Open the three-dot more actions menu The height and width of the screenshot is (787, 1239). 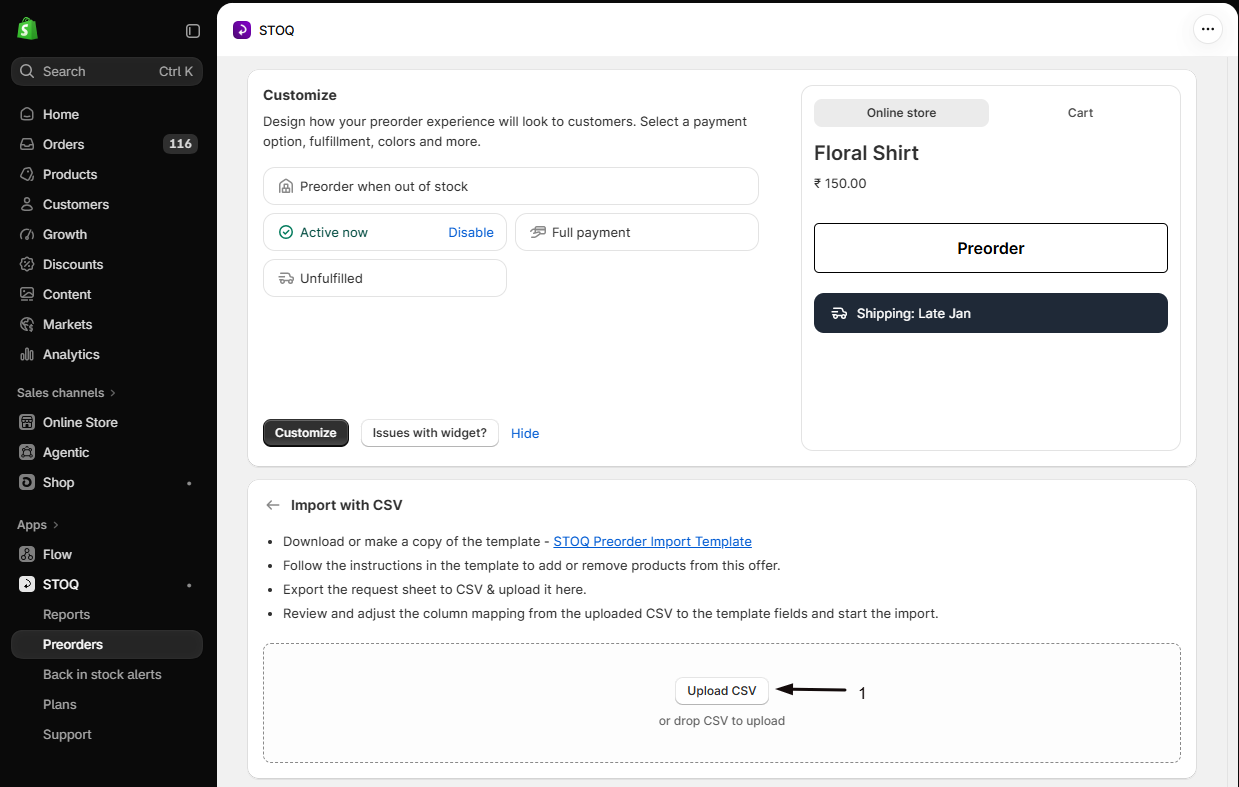1208,29
